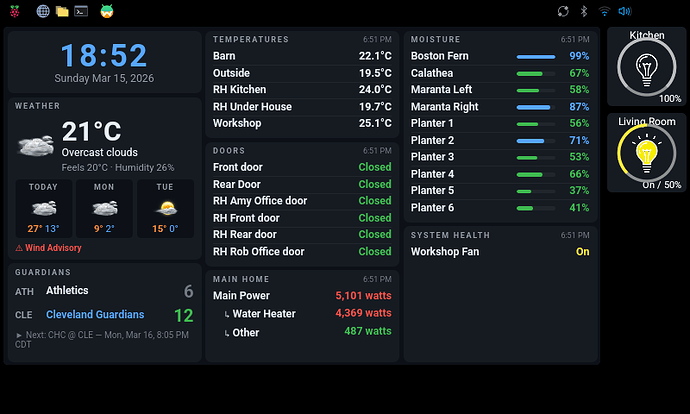Open the Raspberry Pi menu
690x414 pixels.
(15, 11)
